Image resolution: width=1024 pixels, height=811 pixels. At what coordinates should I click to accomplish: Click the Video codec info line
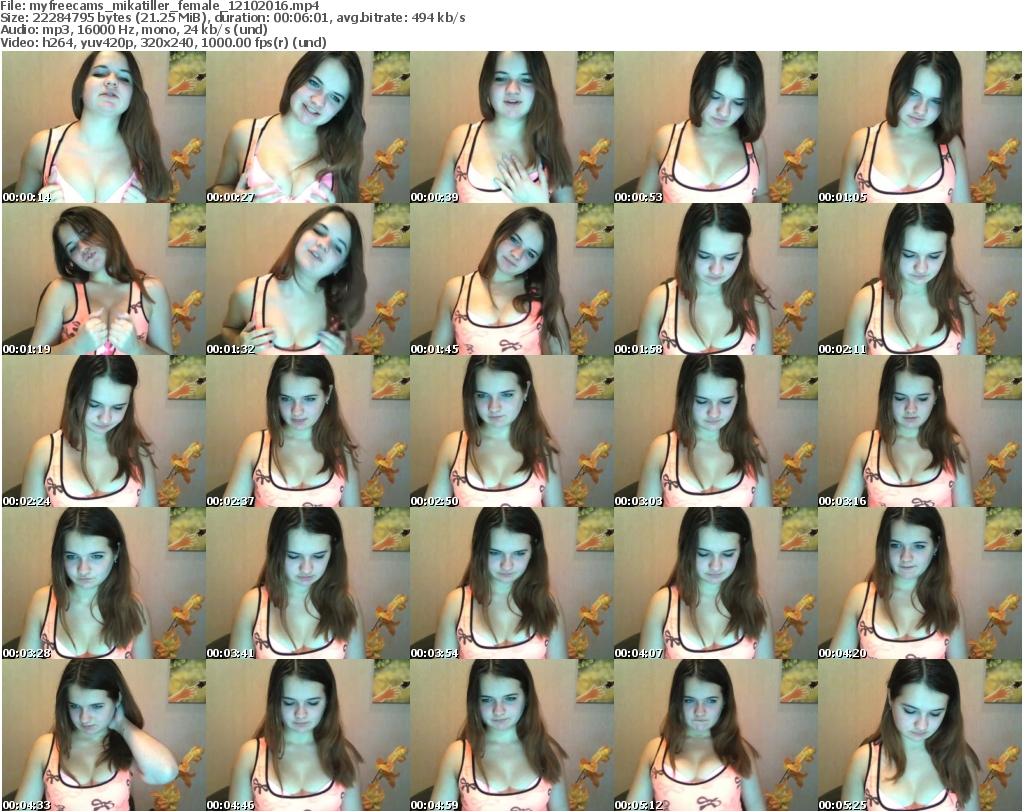(x=163, y=42)
